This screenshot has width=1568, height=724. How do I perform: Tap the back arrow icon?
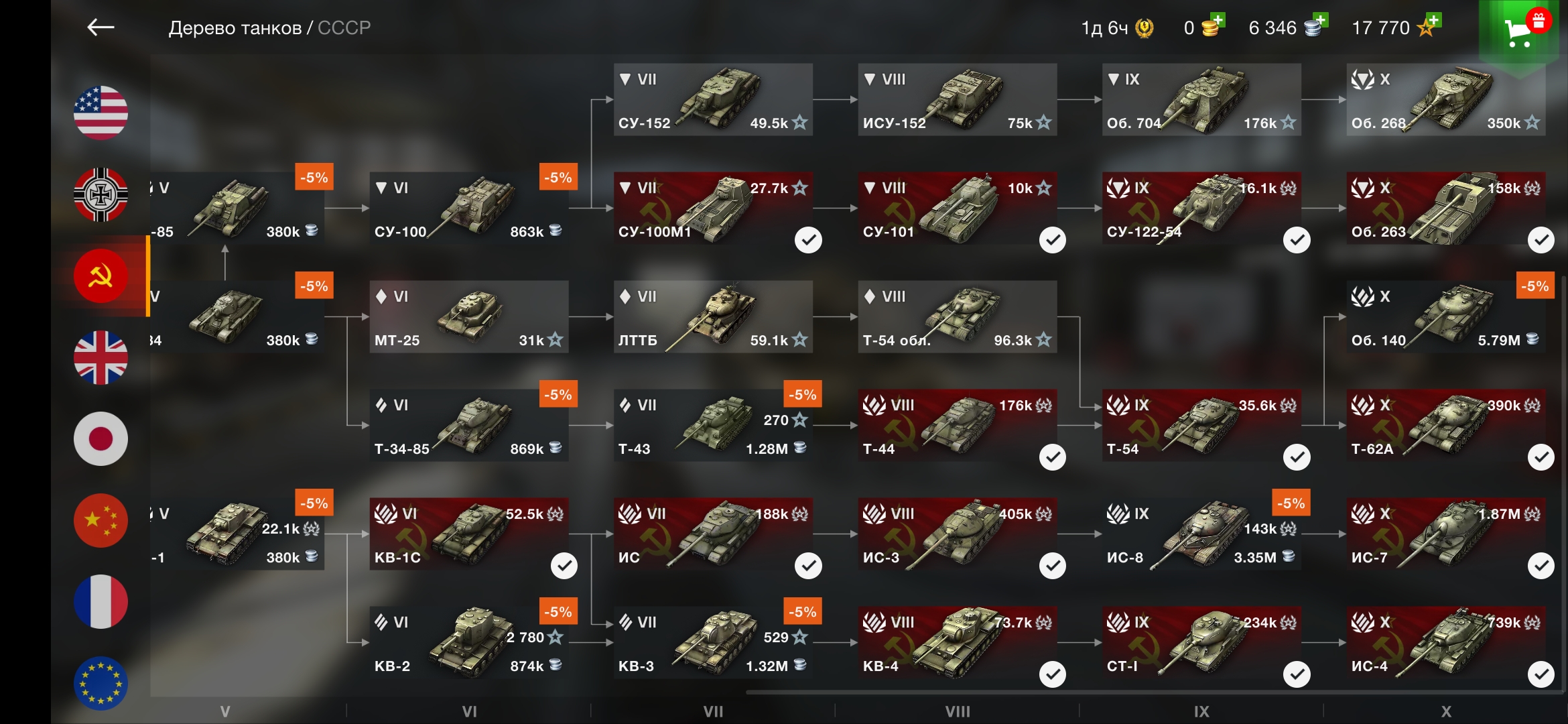point(101,27)
